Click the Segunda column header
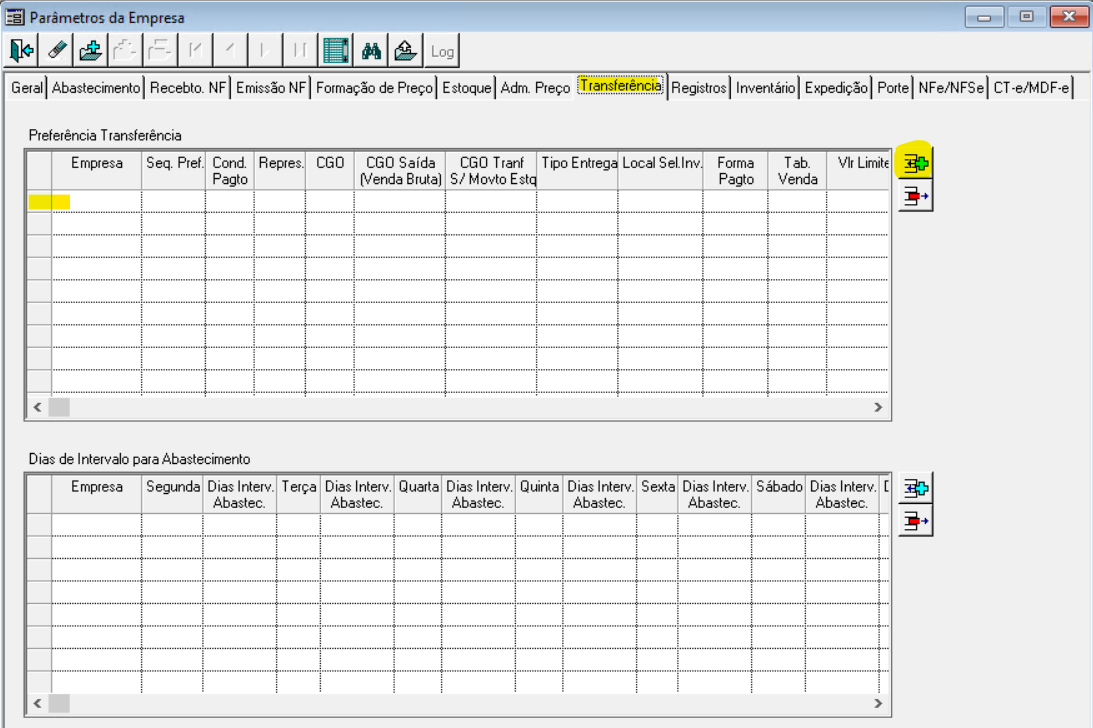This screenshot has height=728, width=1093. [x=173, y=494]
